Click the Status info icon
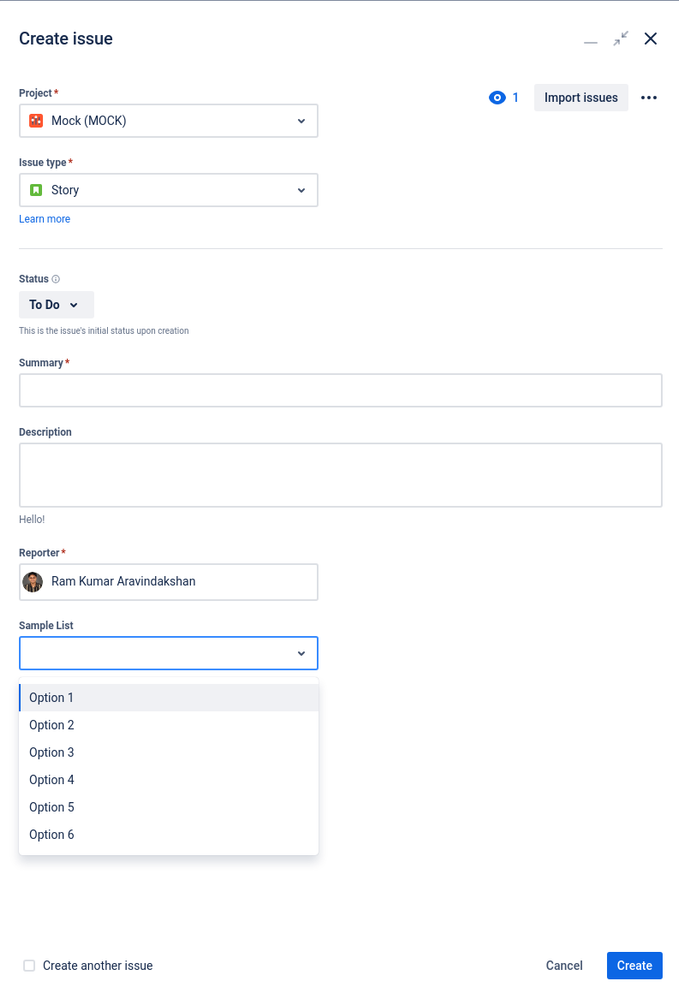This screenshot has height=999, width=679. pos(56,279)
